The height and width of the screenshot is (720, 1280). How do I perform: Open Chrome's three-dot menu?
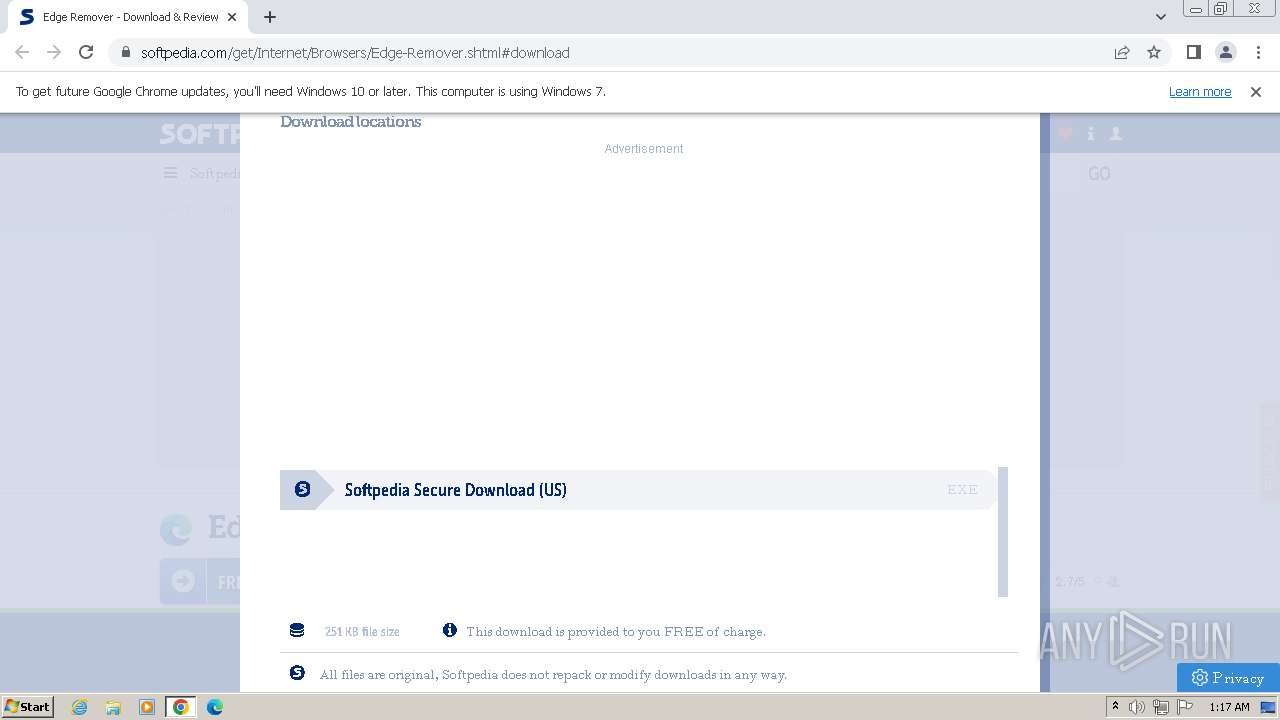(x=1257, y=53)
